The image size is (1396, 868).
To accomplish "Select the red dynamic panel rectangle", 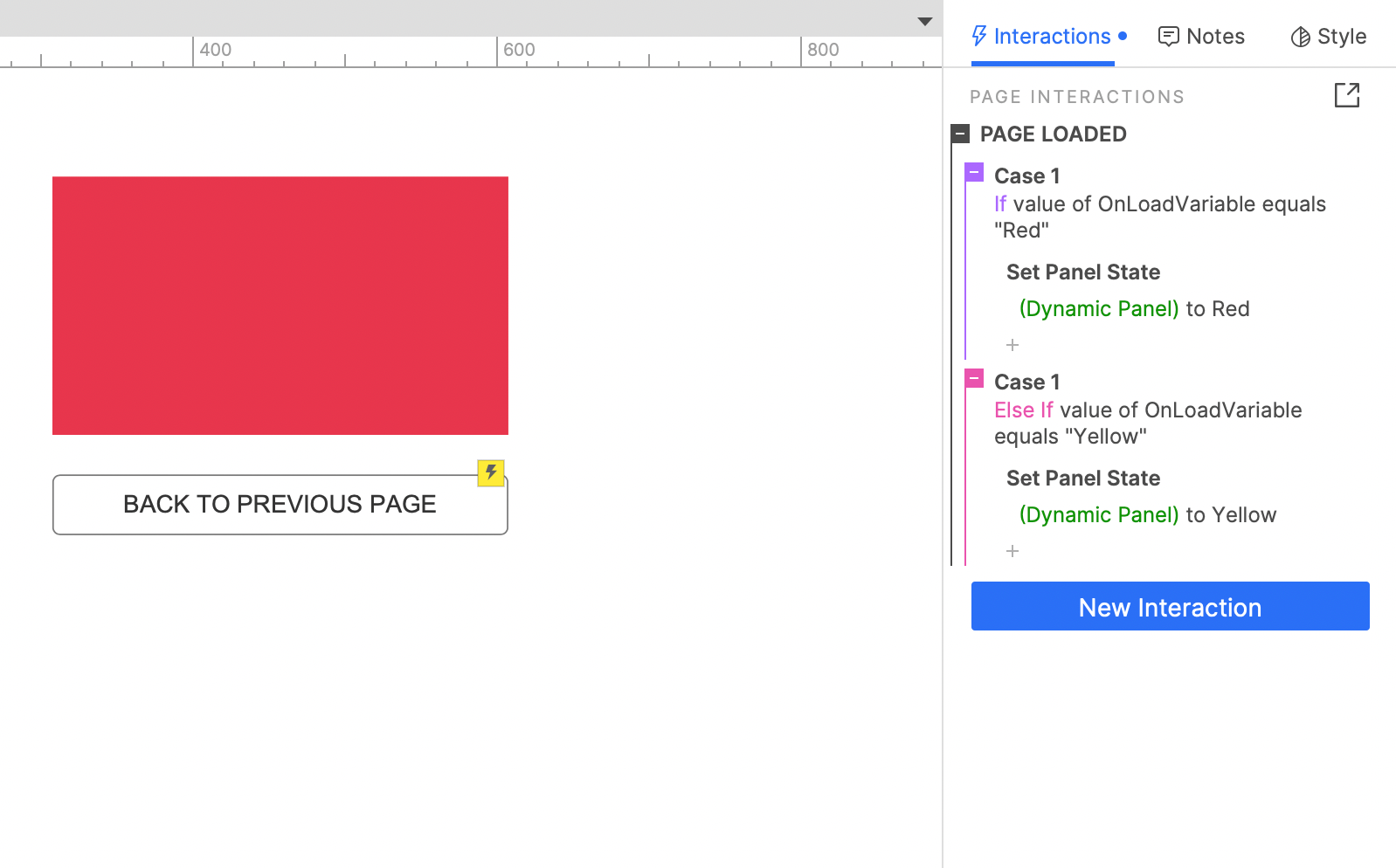I will tap(280, 306).
